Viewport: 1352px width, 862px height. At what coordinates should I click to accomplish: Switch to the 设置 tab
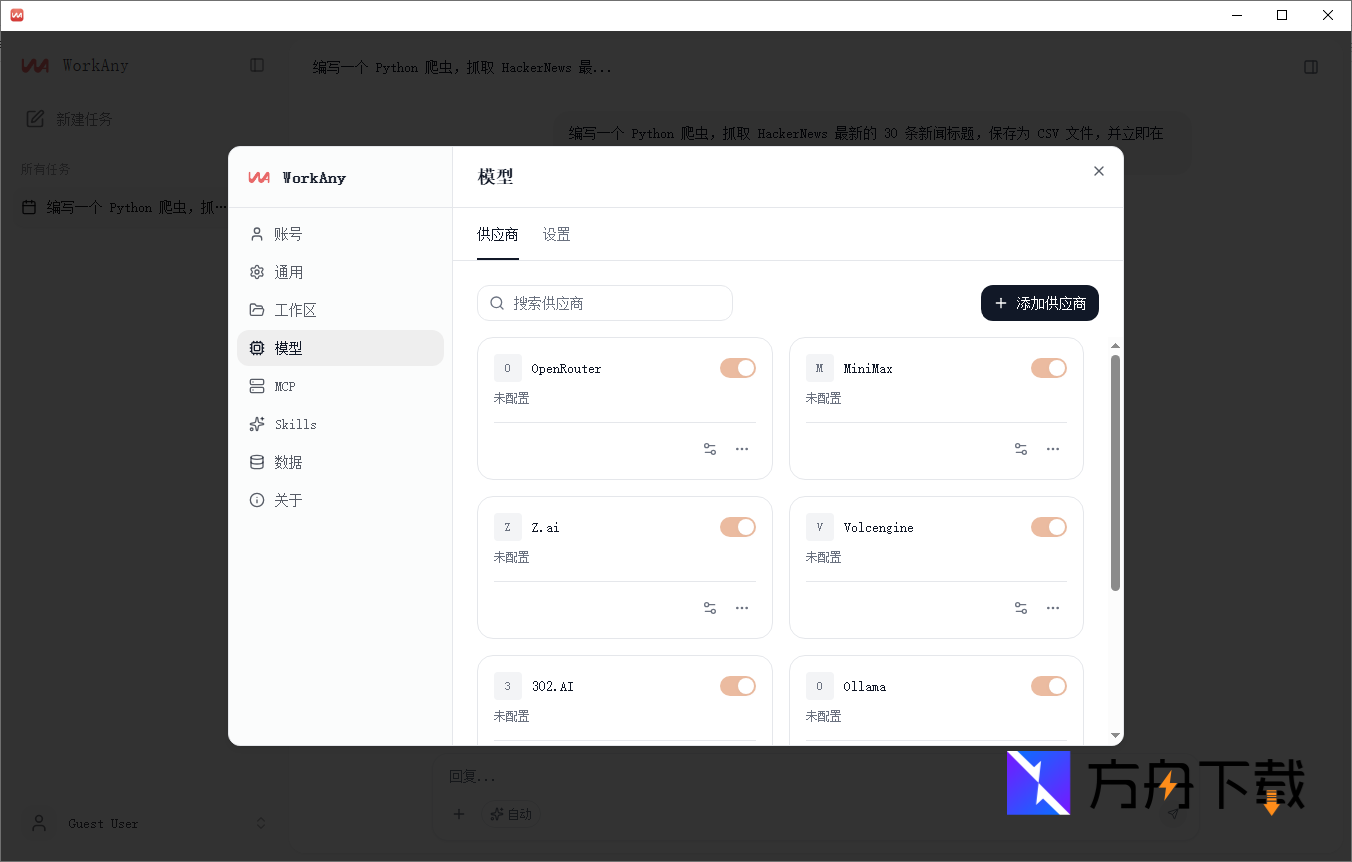pyautogui.click(x=556, y=234)
